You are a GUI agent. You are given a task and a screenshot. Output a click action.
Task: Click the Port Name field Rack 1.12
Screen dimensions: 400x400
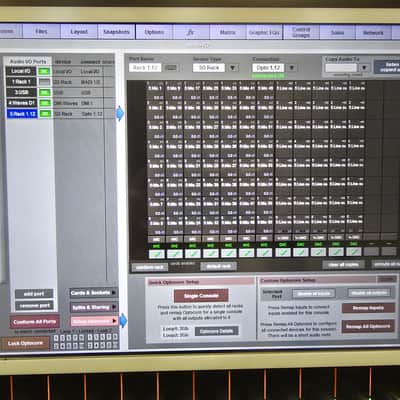tap(145, 68)
